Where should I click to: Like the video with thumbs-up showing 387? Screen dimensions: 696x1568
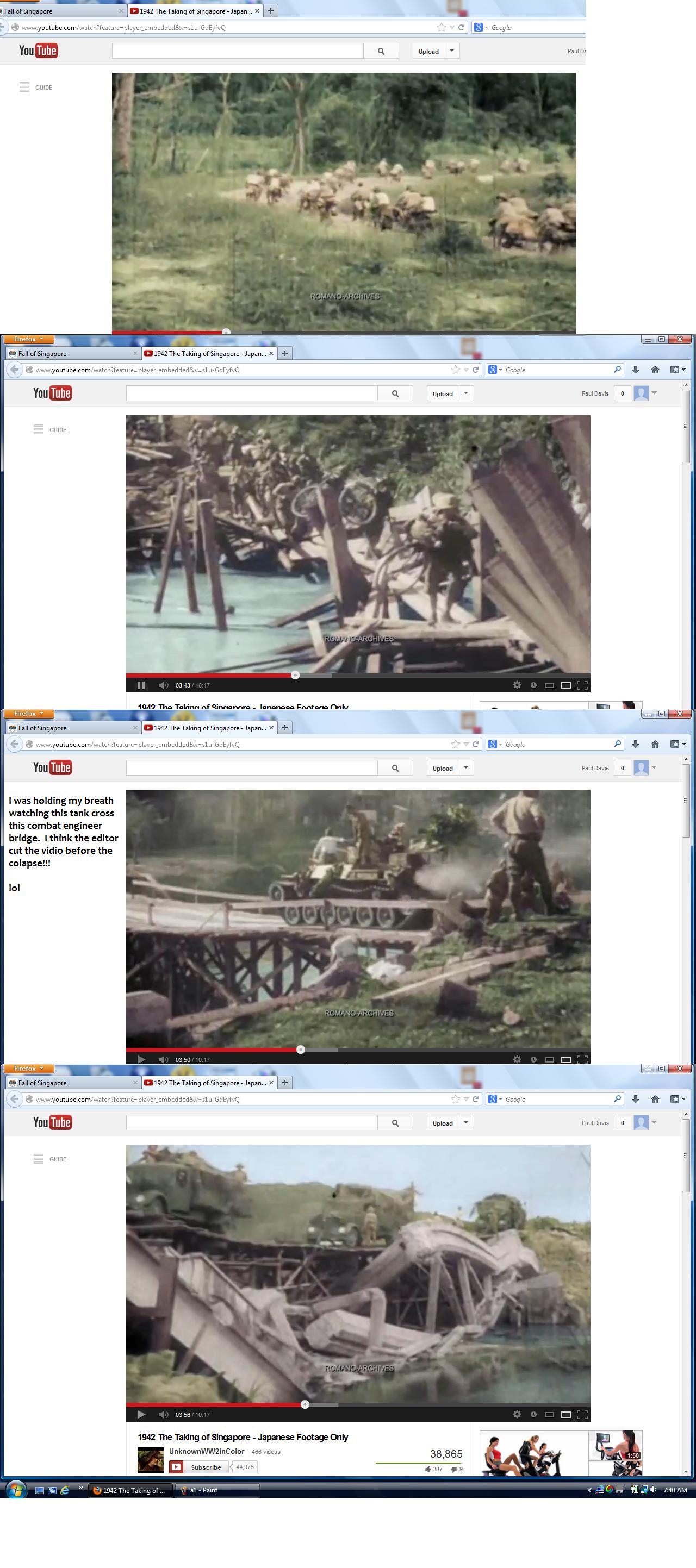coord(433,1469)
